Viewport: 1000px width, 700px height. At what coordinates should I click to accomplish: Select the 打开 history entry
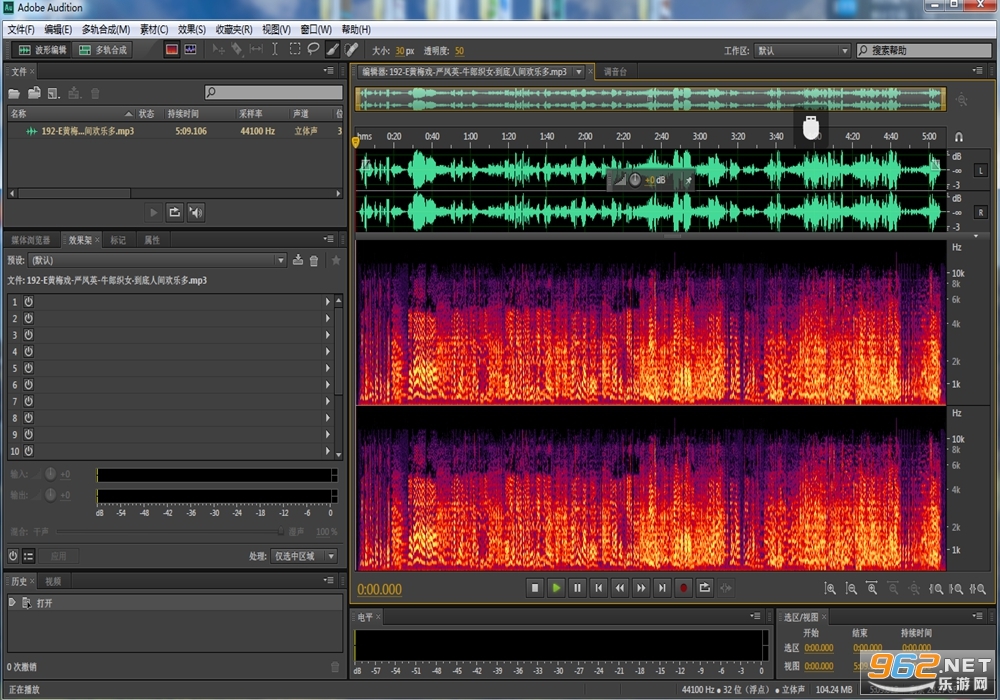175,602
